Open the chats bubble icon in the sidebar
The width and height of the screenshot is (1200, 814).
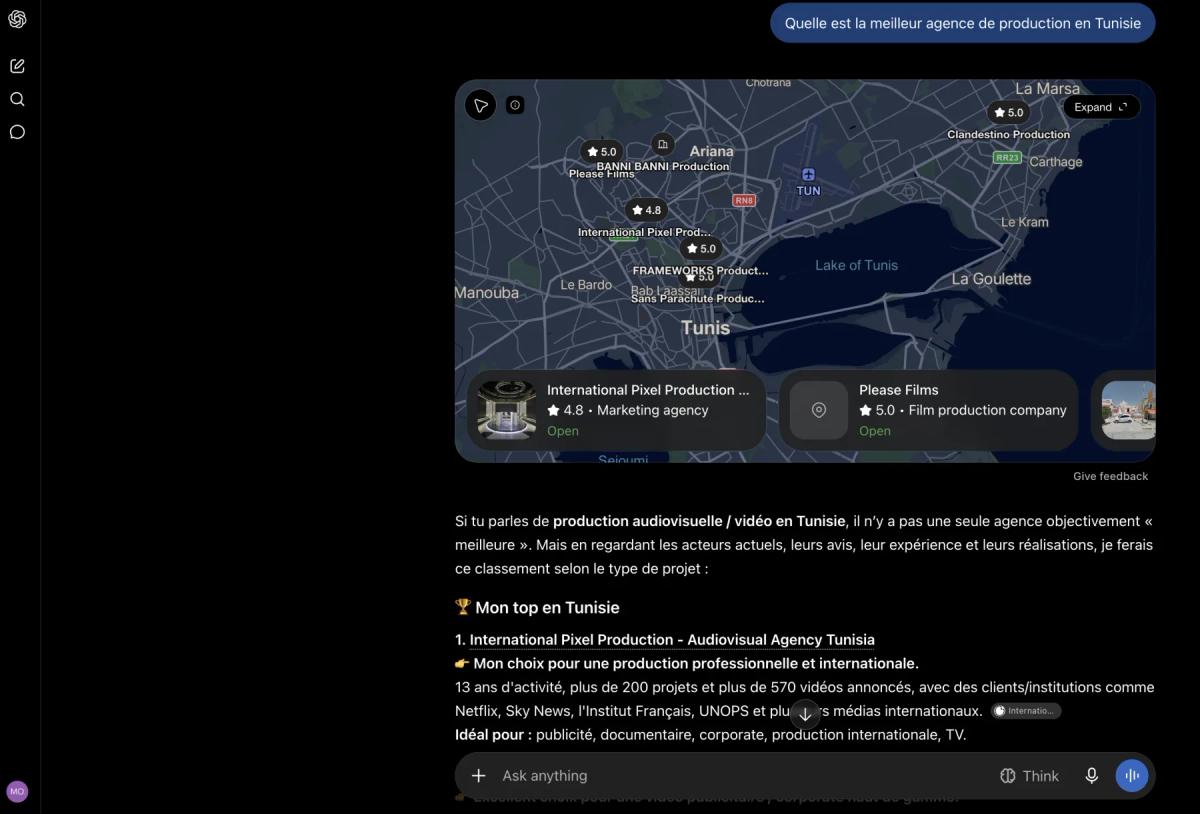[x=17, y=132]
